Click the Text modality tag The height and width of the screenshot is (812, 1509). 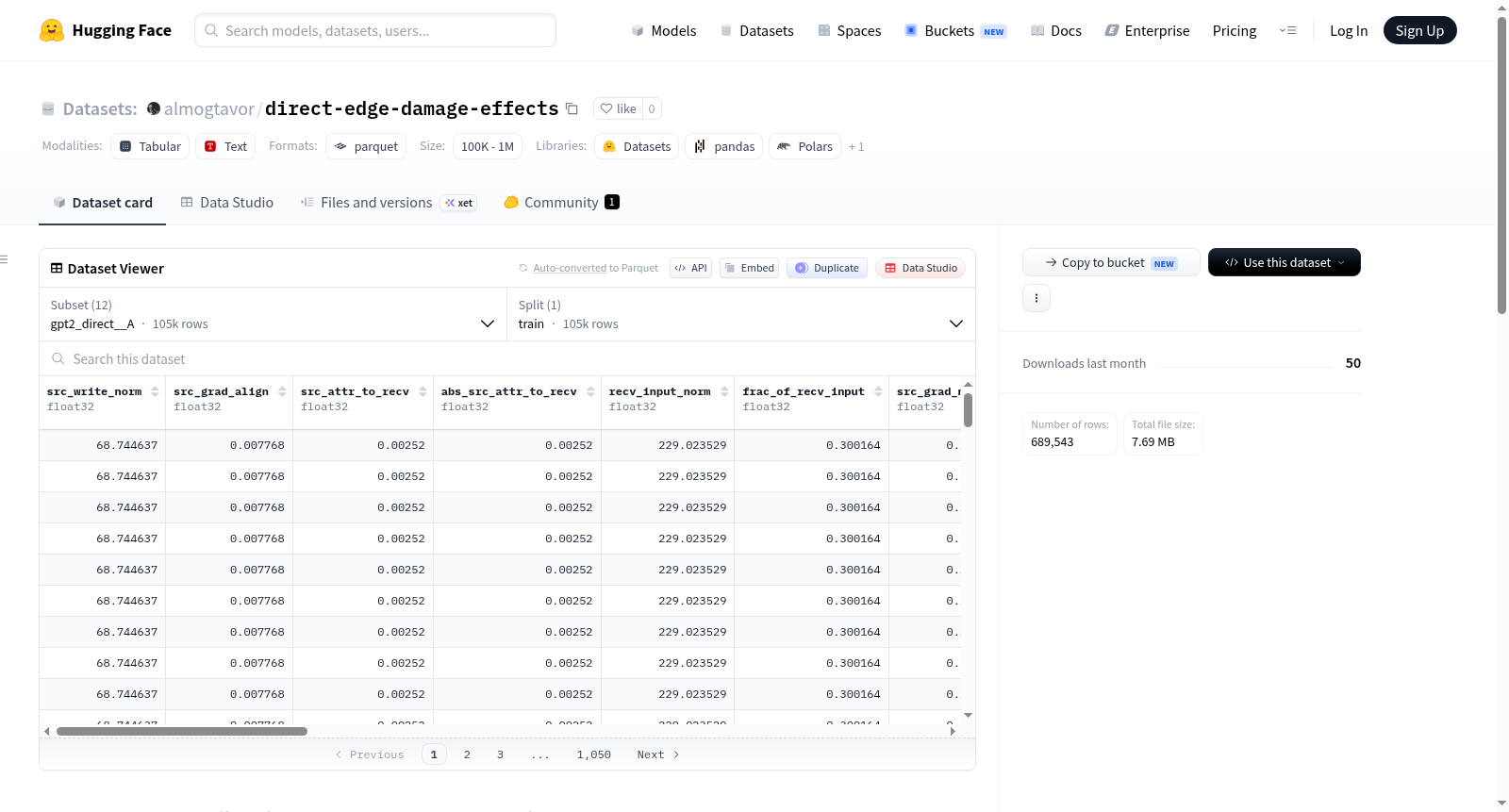click(225, 146)
